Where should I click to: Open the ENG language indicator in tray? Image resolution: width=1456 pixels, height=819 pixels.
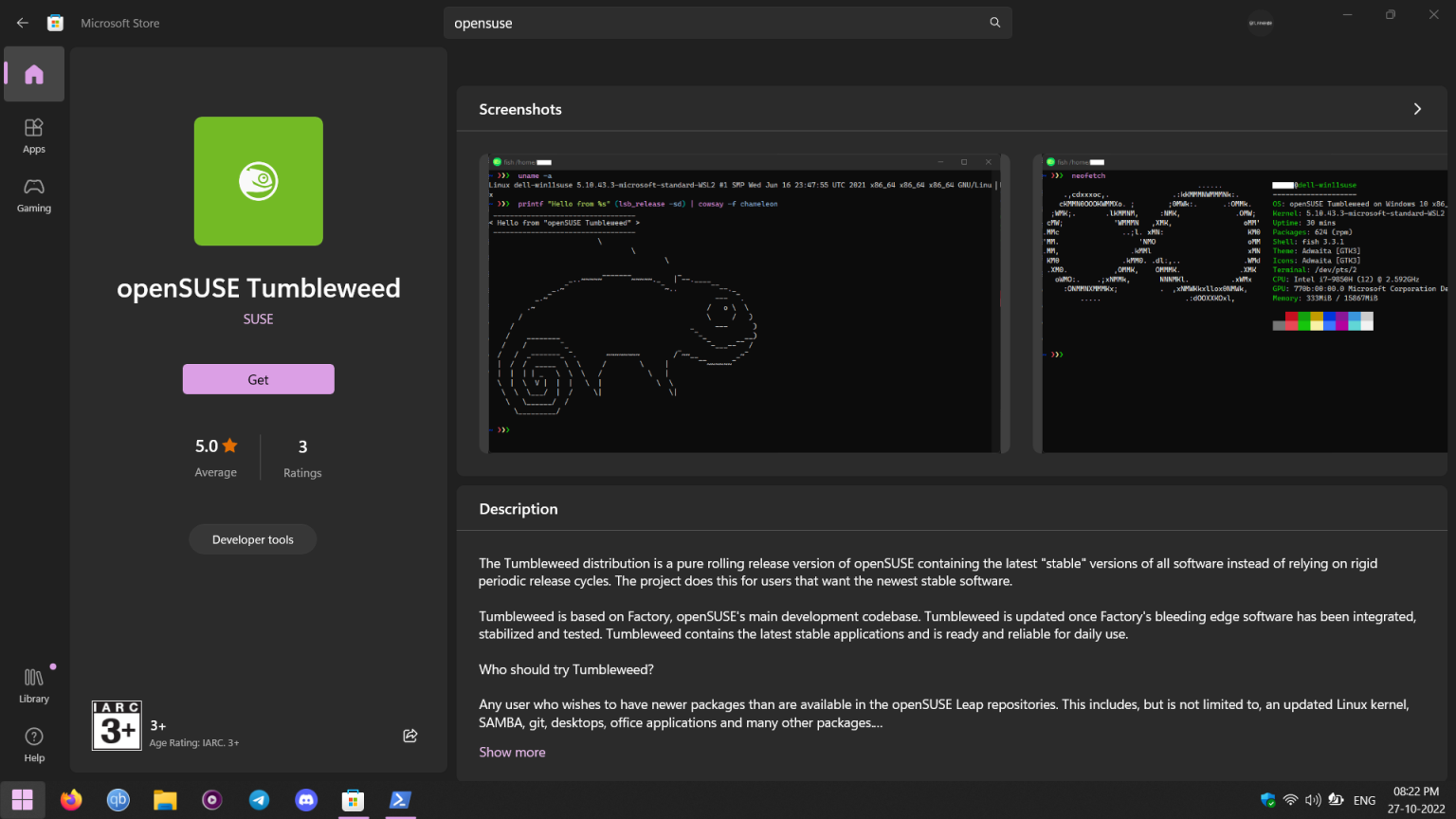[1363, 799]
